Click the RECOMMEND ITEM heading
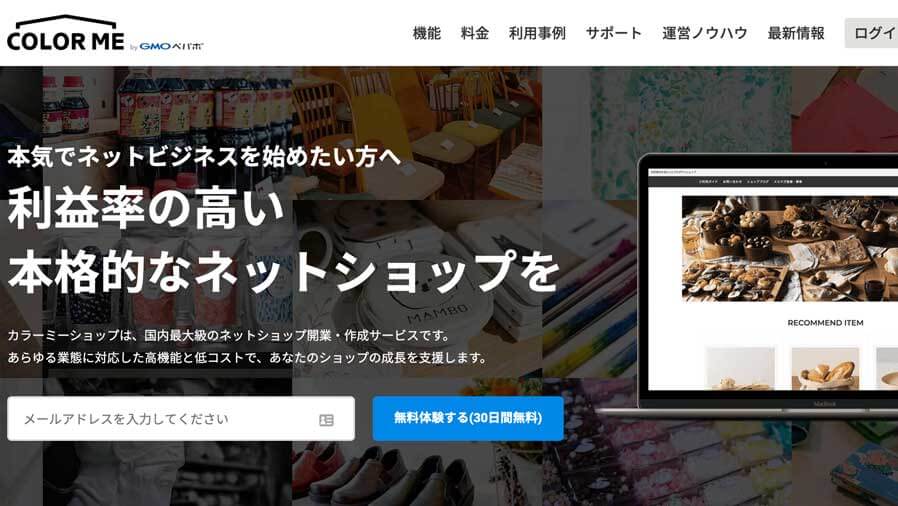Image resolution: width=898 pixels, height=506 pixels. tap(825, 323)
